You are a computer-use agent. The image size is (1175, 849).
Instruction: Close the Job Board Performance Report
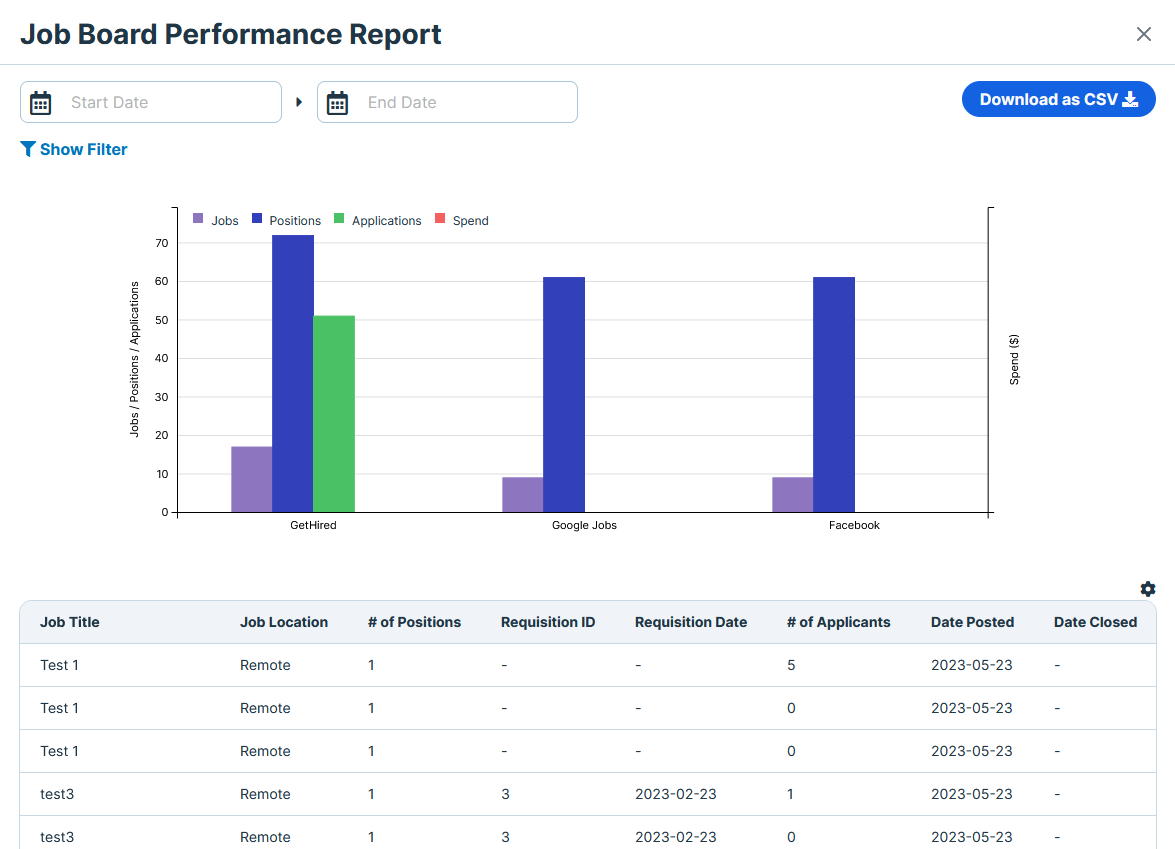tap(1144, 34)
